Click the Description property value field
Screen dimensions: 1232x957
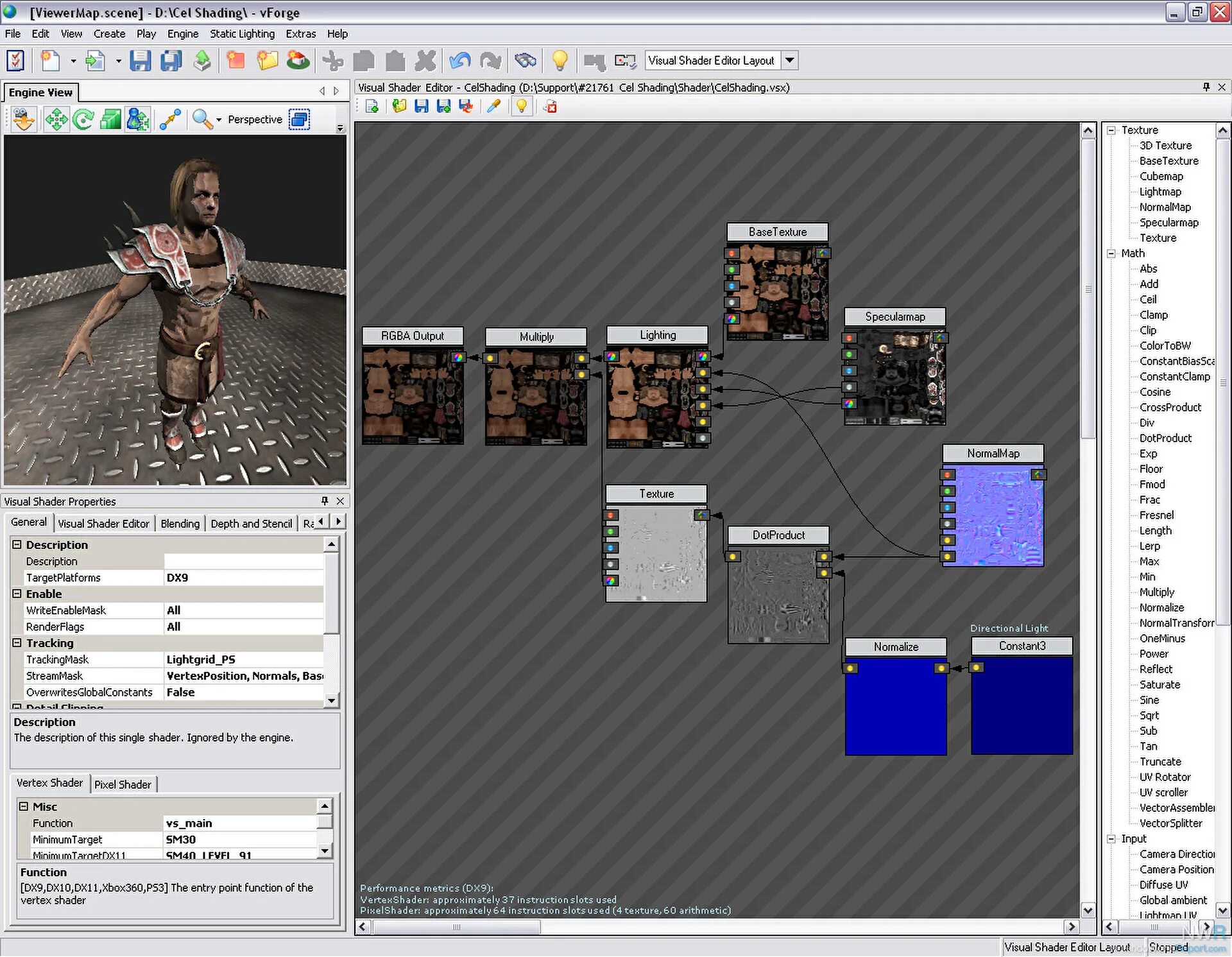244,562
